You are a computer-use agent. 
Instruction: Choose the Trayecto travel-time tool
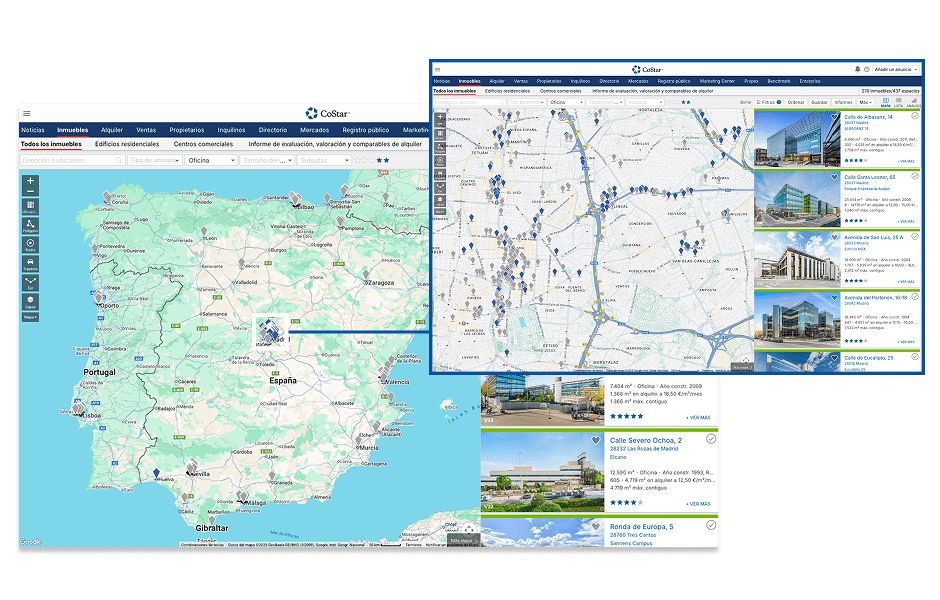tap(30, 263)
